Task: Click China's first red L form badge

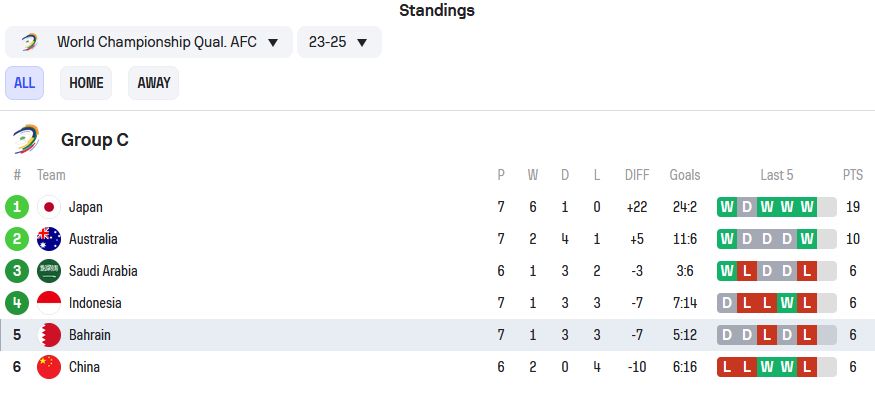Action: (727, 367)
